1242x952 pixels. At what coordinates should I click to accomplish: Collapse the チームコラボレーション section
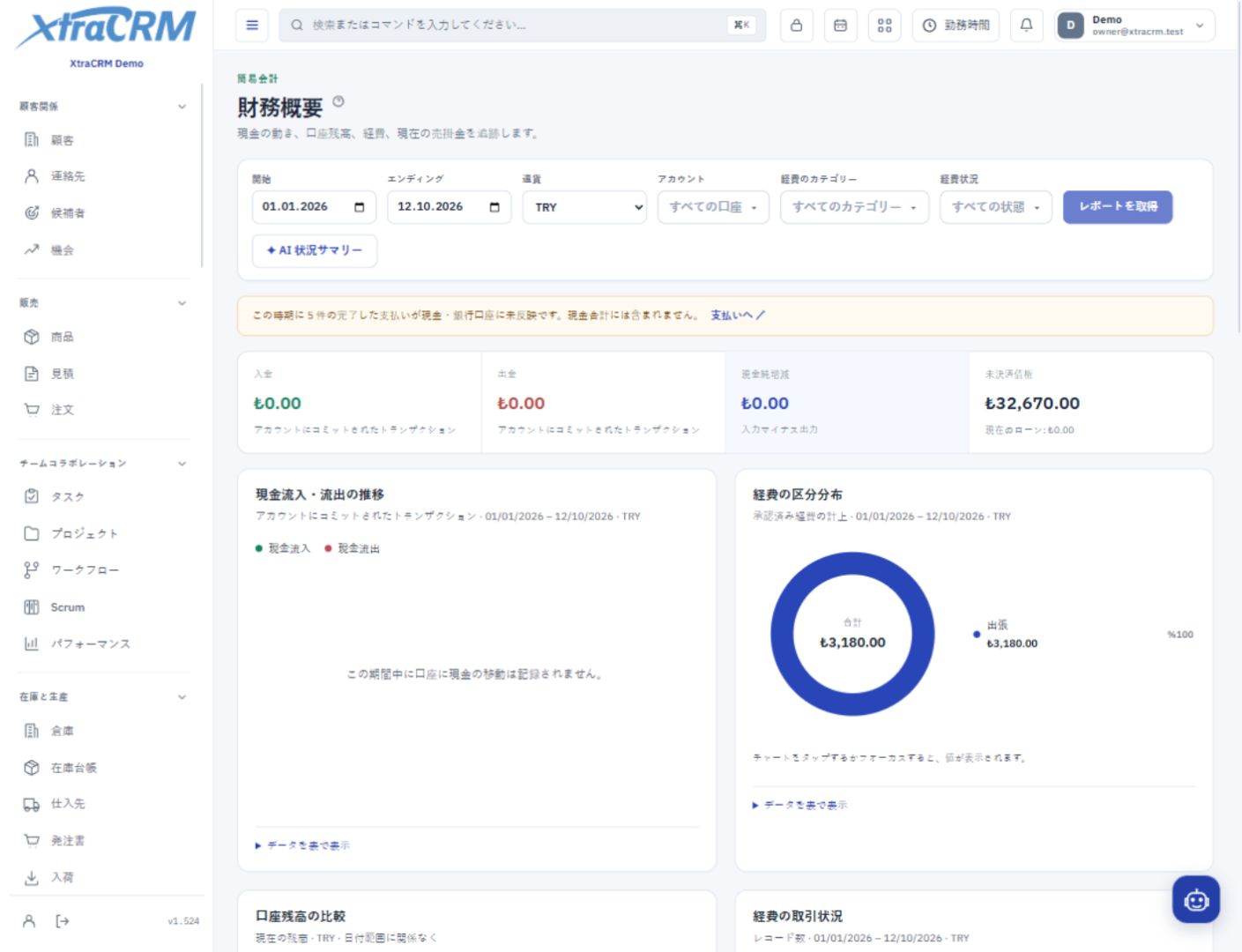[182, 464]
